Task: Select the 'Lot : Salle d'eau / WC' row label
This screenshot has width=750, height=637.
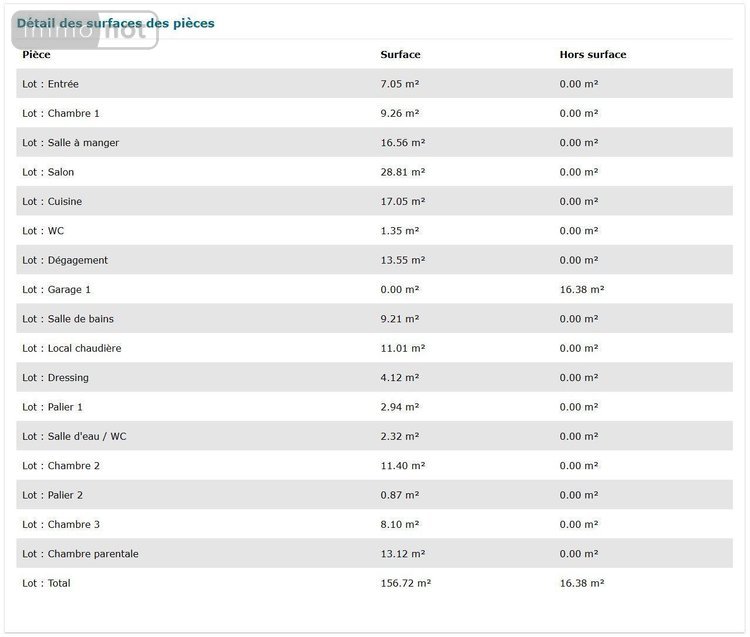Action: coord(74,436)
